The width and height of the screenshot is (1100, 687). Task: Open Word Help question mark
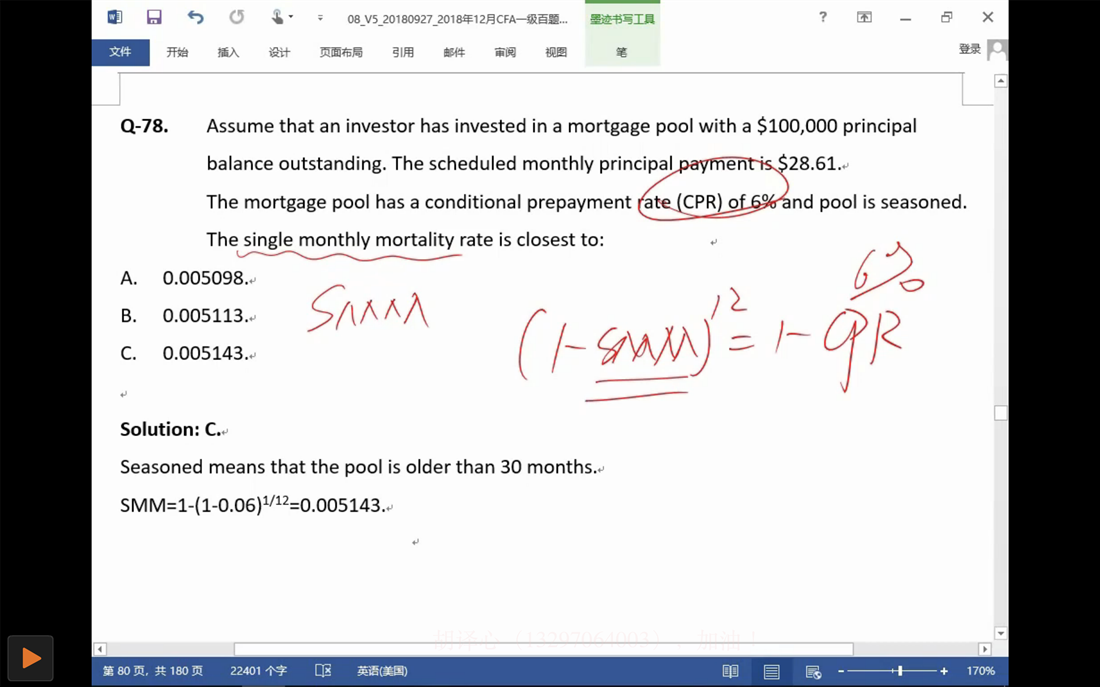click(823, 17)
